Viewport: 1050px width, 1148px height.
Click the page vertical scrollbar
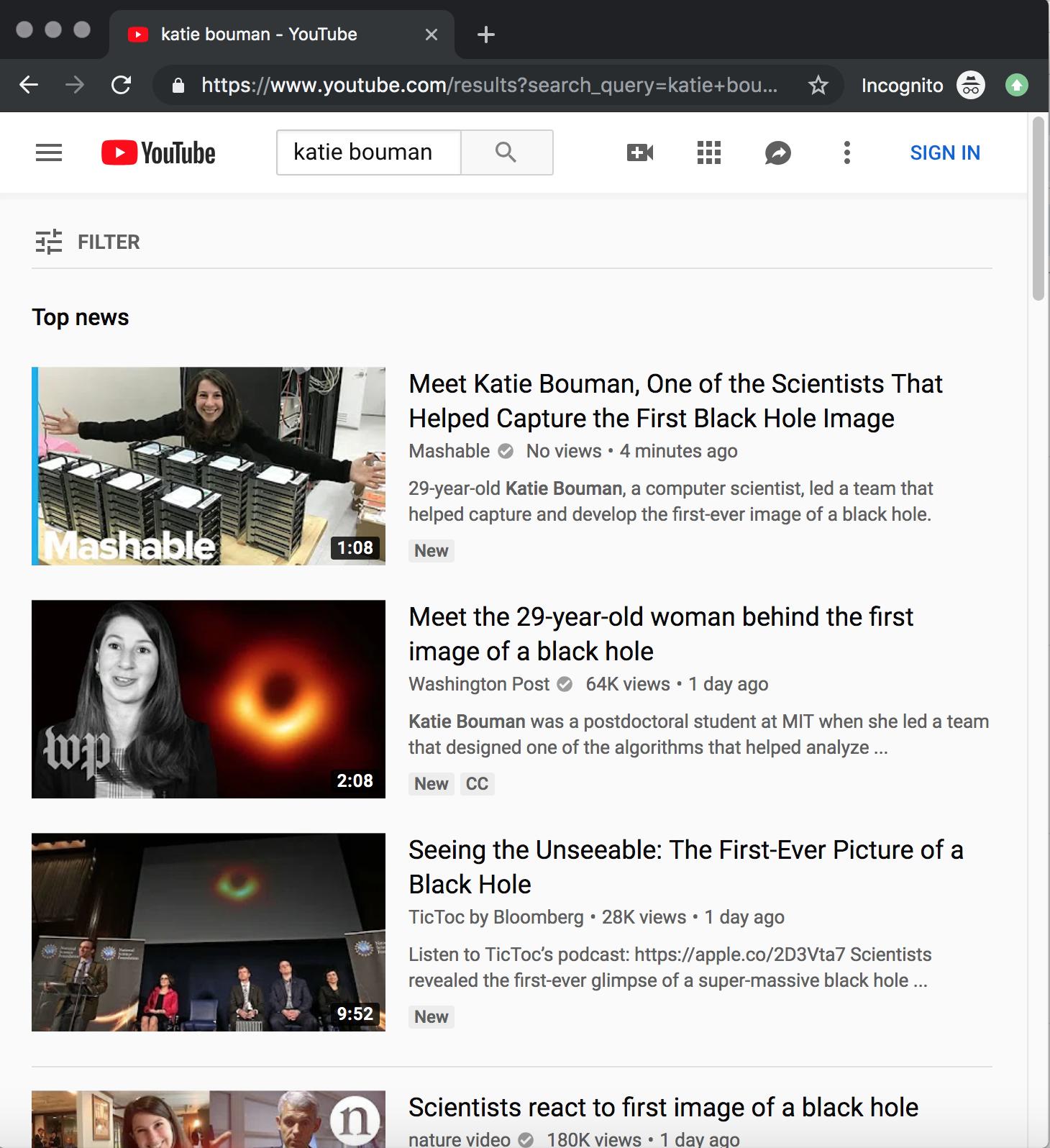pos(1038,209)
